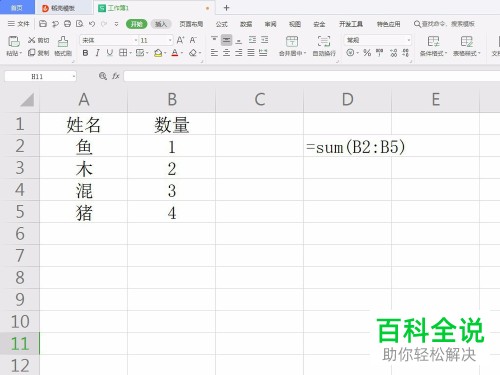Expand the font color dropdown arrow
Image resolution: width=500 pixels, height=375 pixels.
click(182, 53)
